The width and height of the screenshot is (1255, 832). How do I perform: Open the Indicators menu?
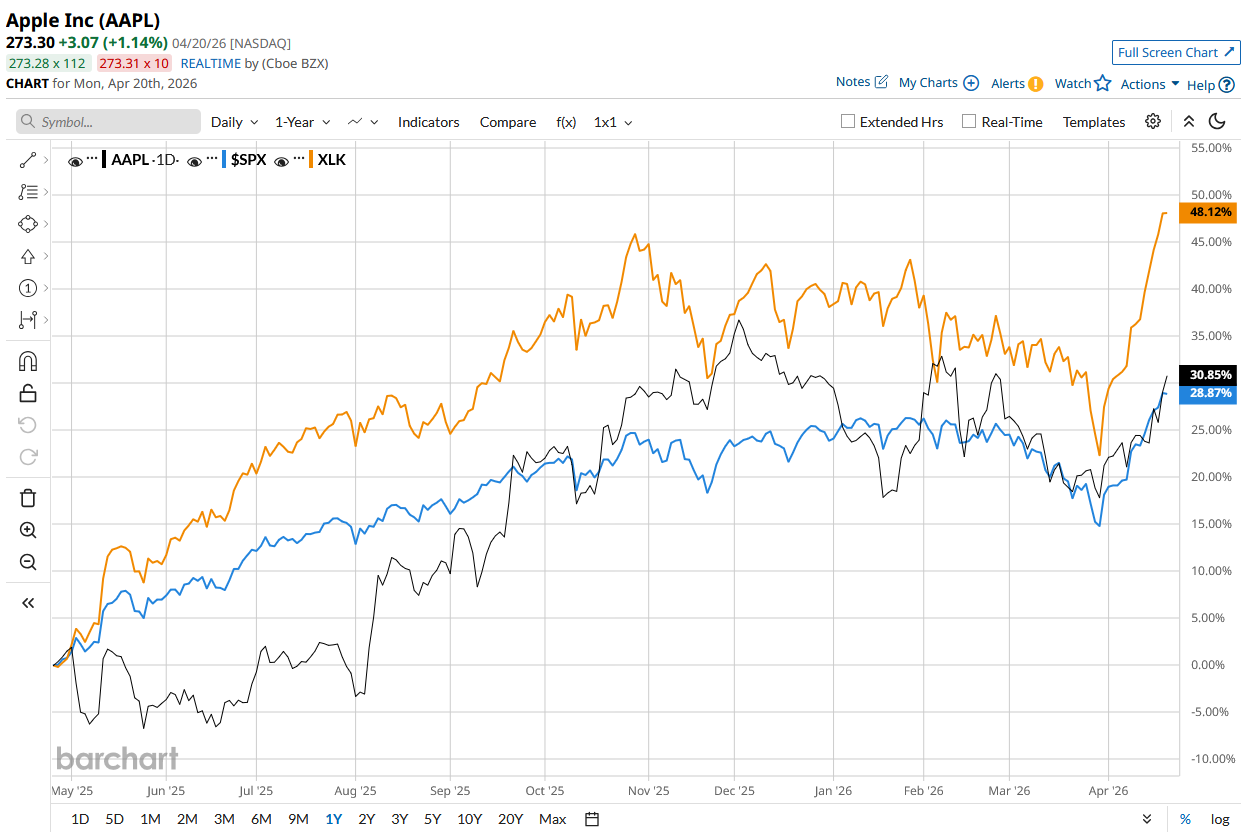(428, 122)
